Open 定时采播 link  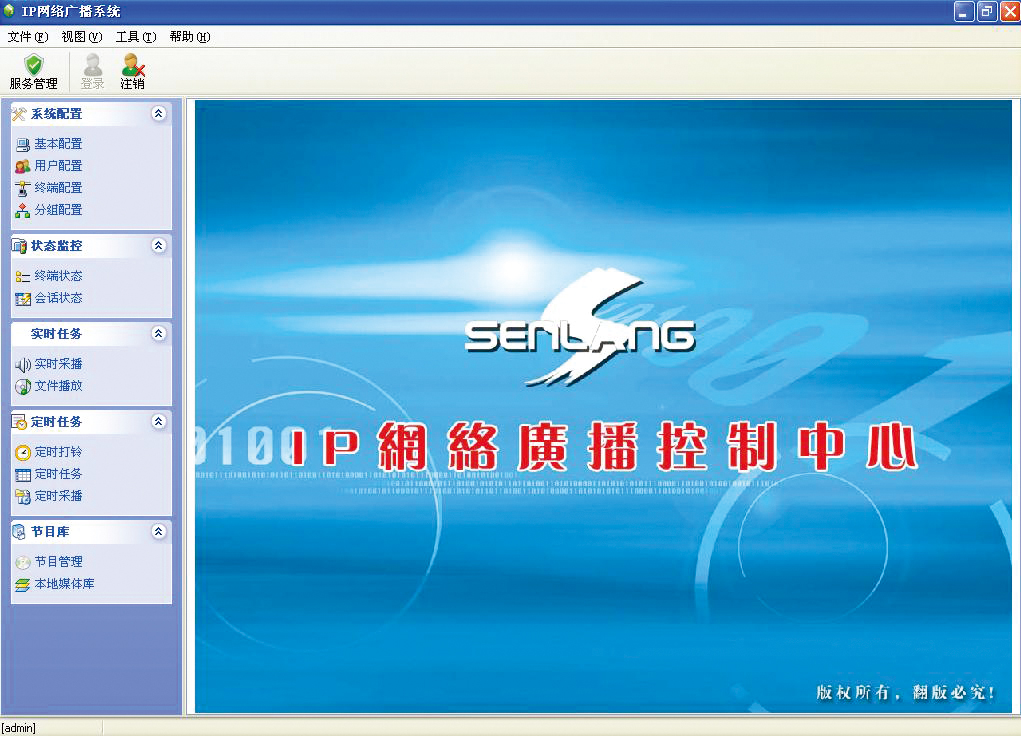[59, 496]
